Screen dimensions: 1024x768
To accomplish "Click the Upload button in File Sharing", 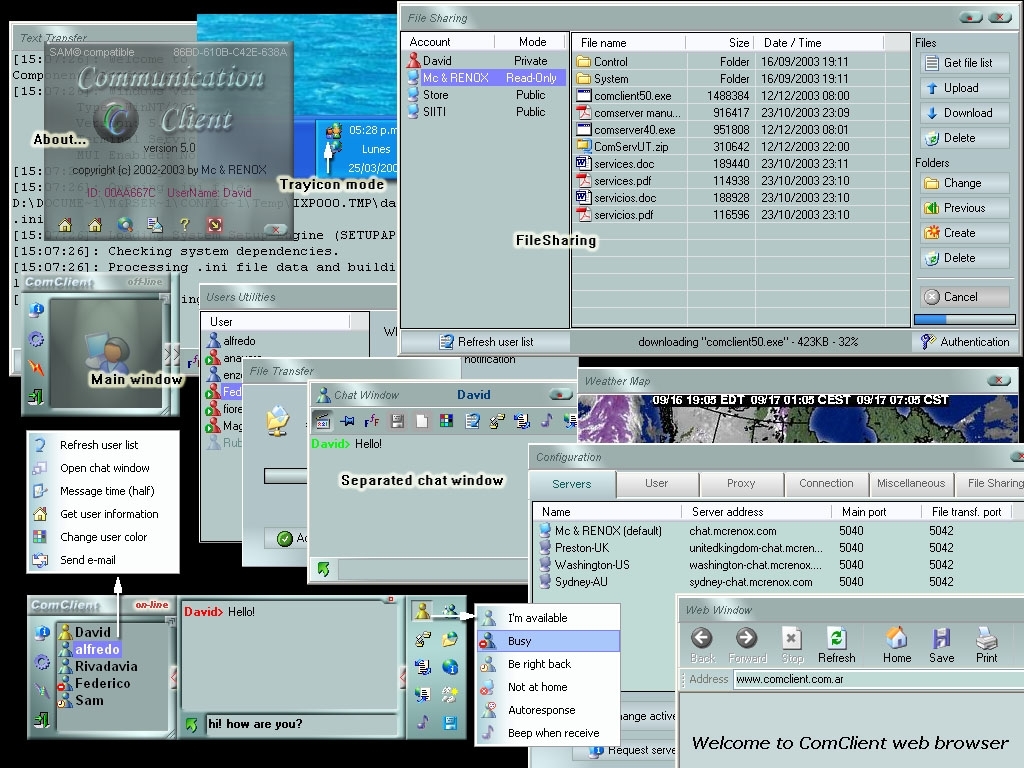I will (965, 88).
